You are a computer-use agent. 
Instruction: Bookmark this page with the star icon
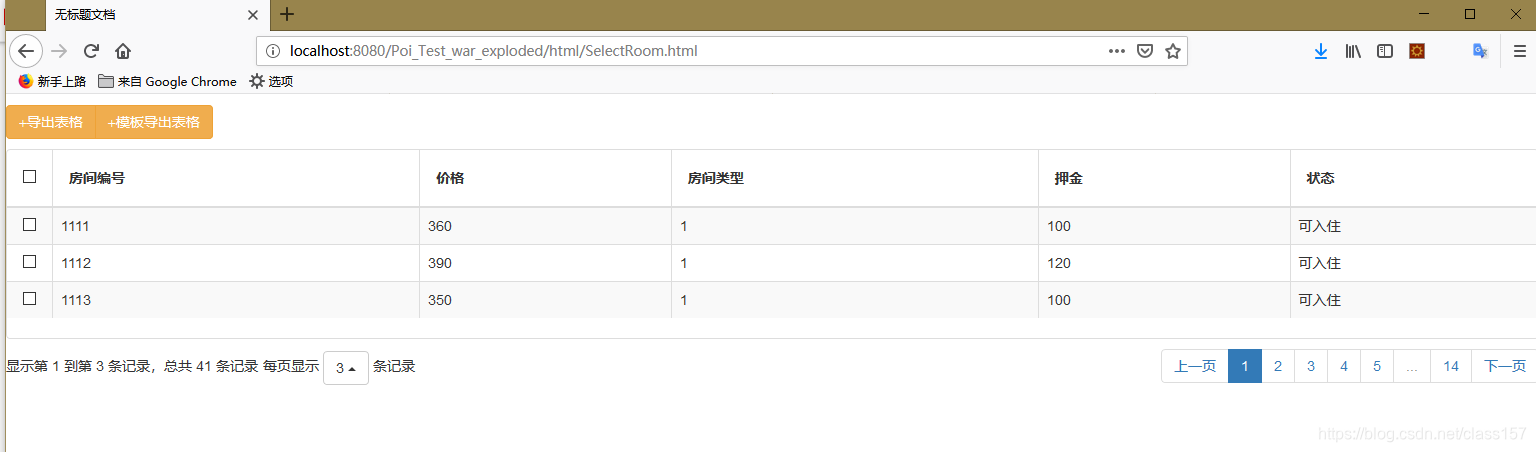pos(1173,51)
